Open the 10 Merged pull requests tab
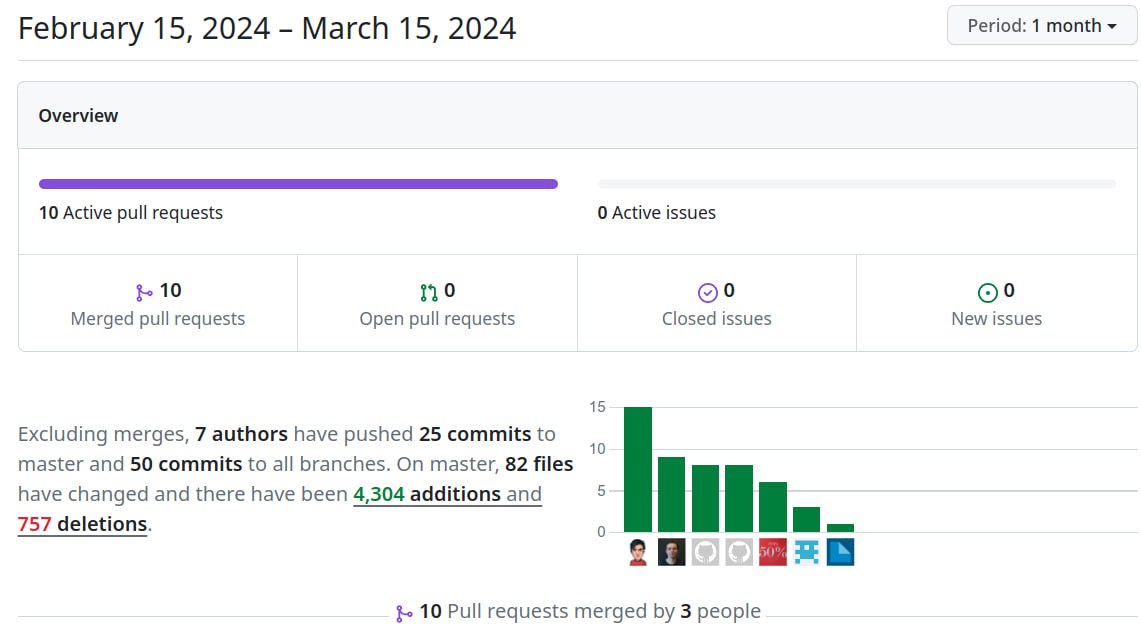Screen dimensions: 1141x631 (158, 304)
